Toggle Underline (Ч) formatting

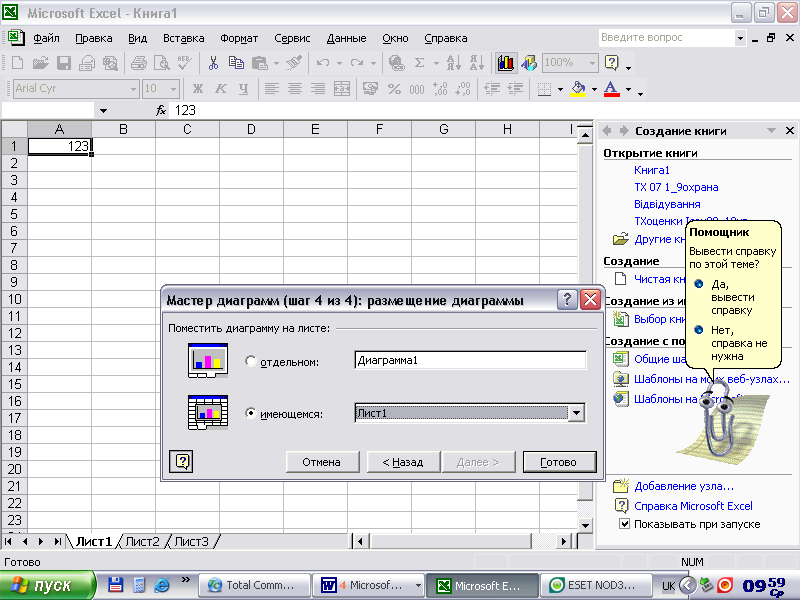click(243, 89)
